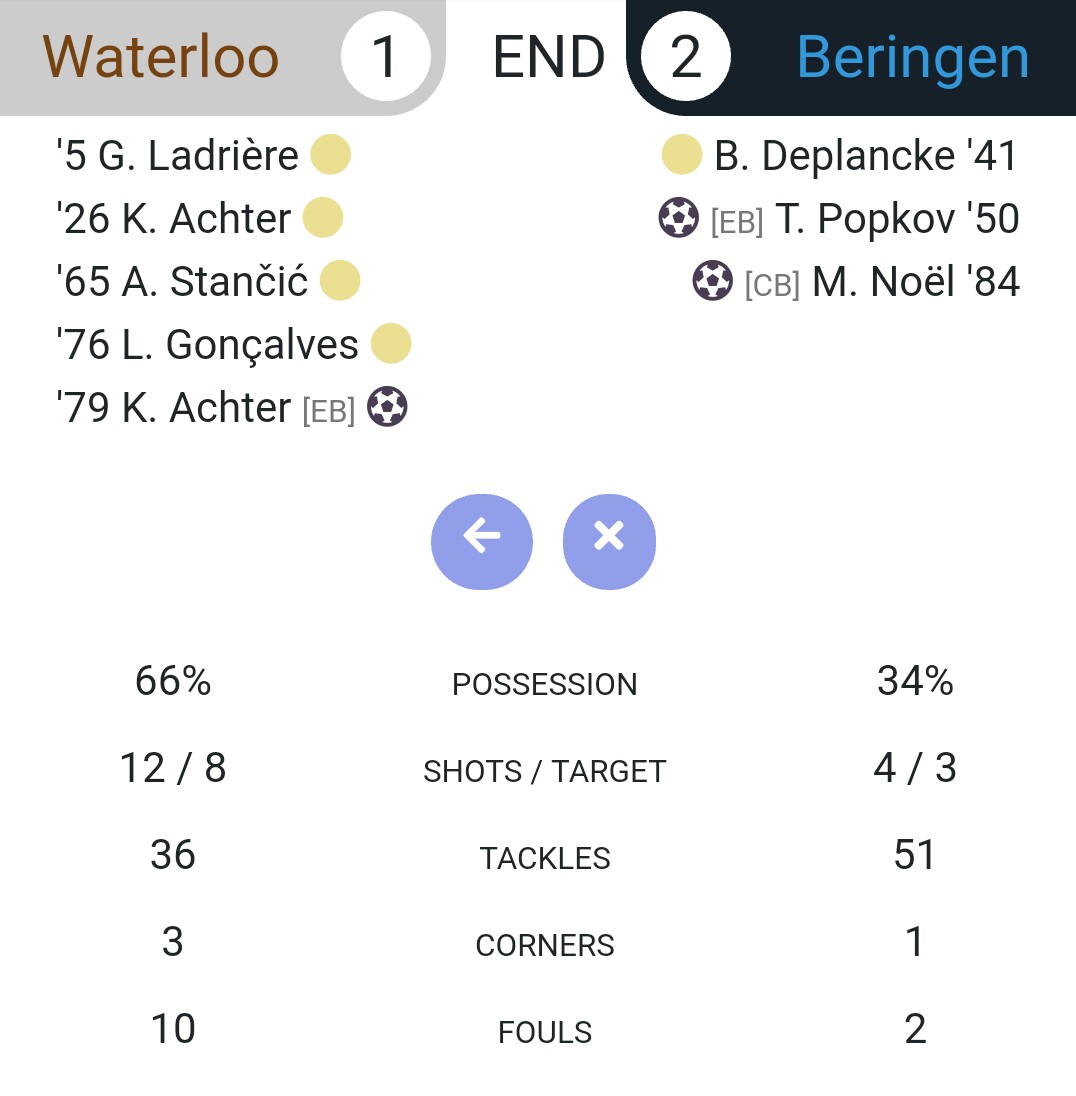Open the Beringen team name
The image size is (1076, 1096).
pos(912,57)
